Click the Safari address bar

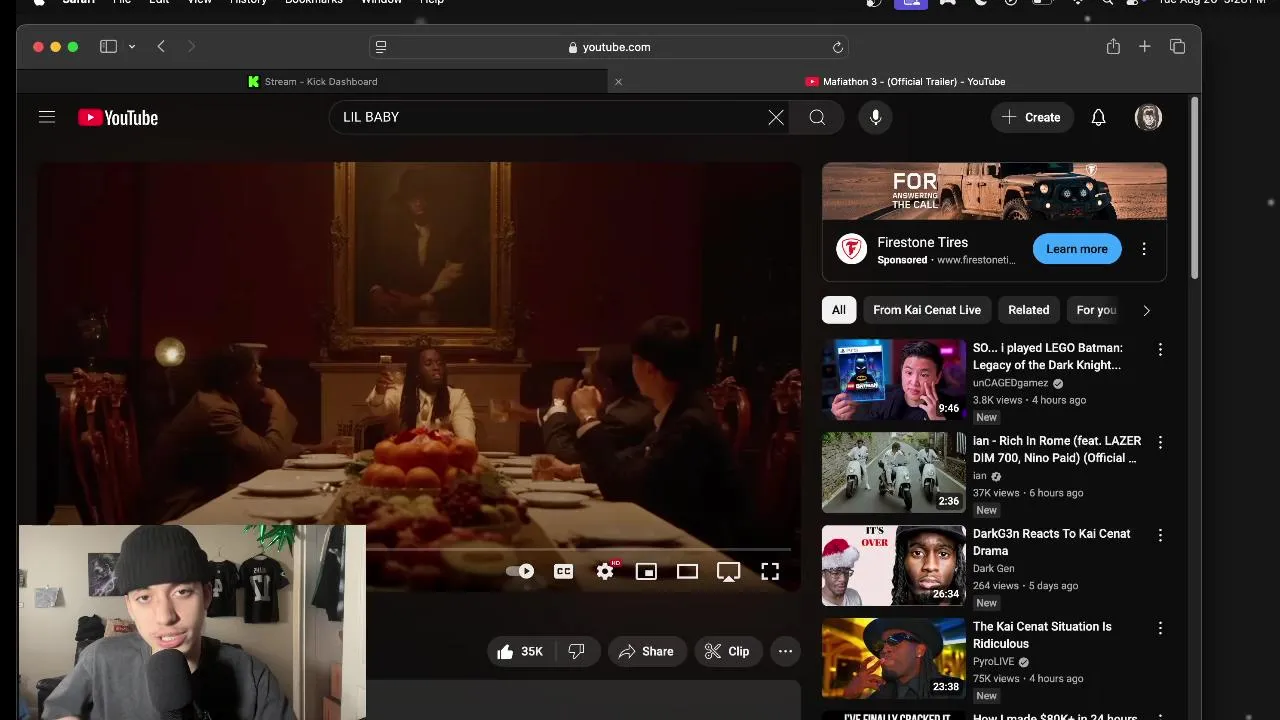609,47
